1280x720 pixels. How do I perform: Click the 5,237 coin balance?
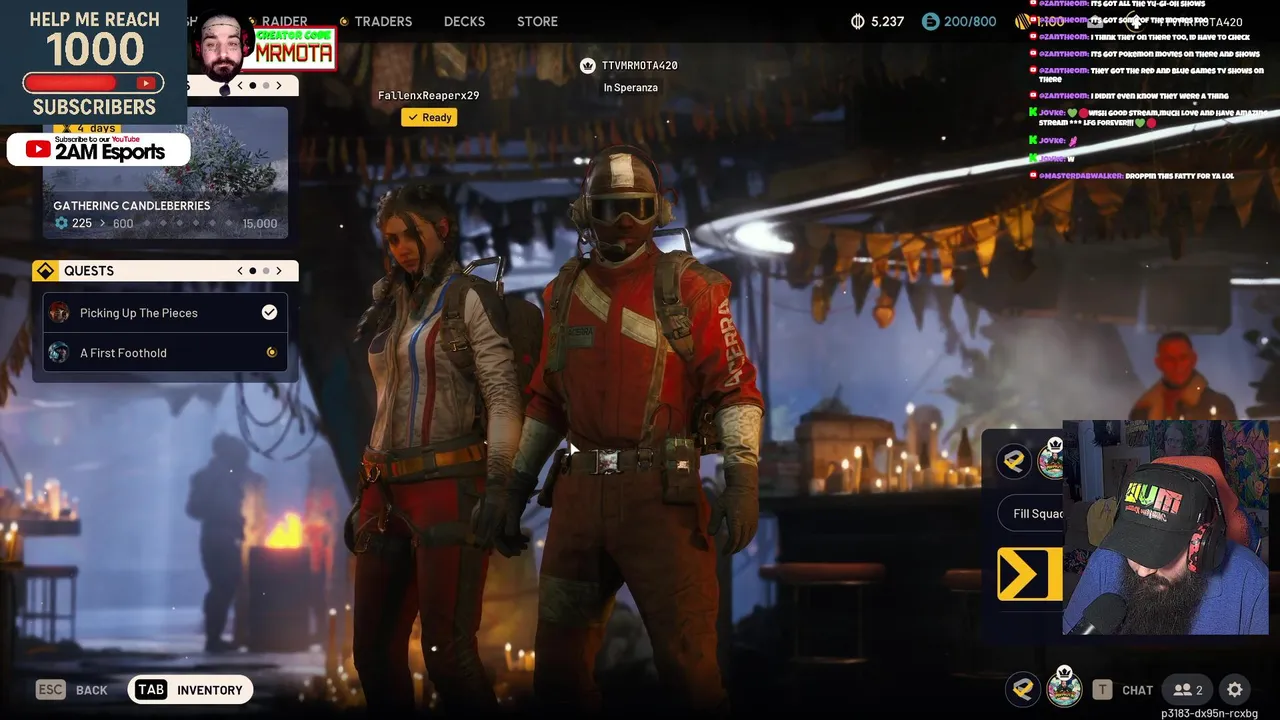point(887,21)
